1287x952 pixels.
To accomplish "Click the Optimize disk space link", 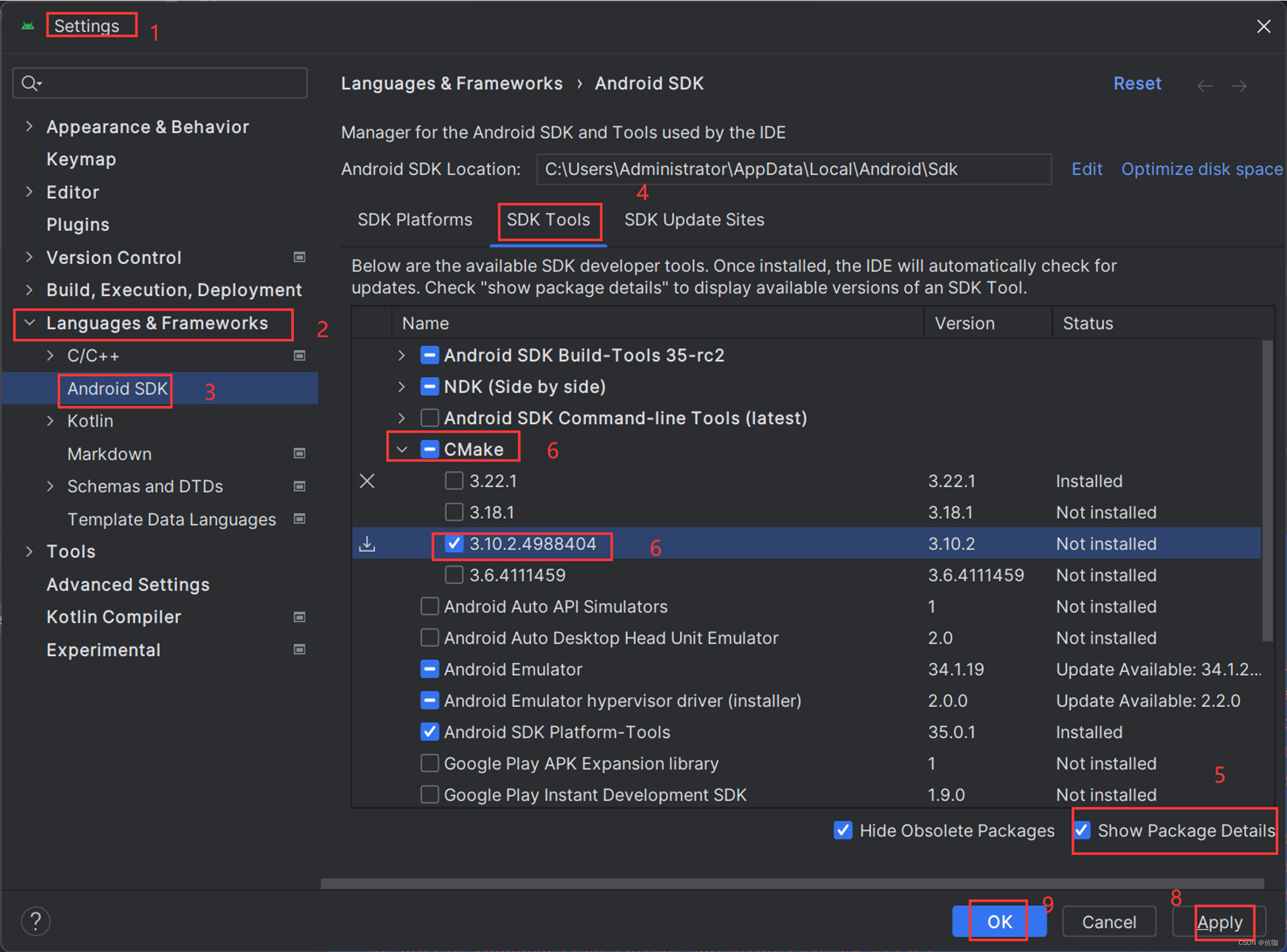I will pyautogui.click(x=1202, y=169).
